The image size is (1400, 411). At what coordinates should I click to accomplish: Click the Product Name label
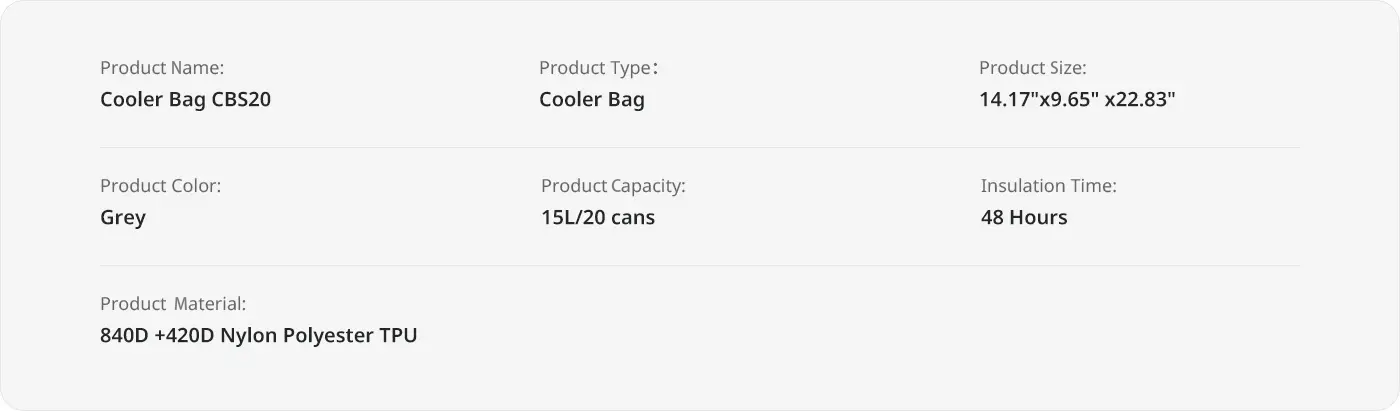point(162,68)
